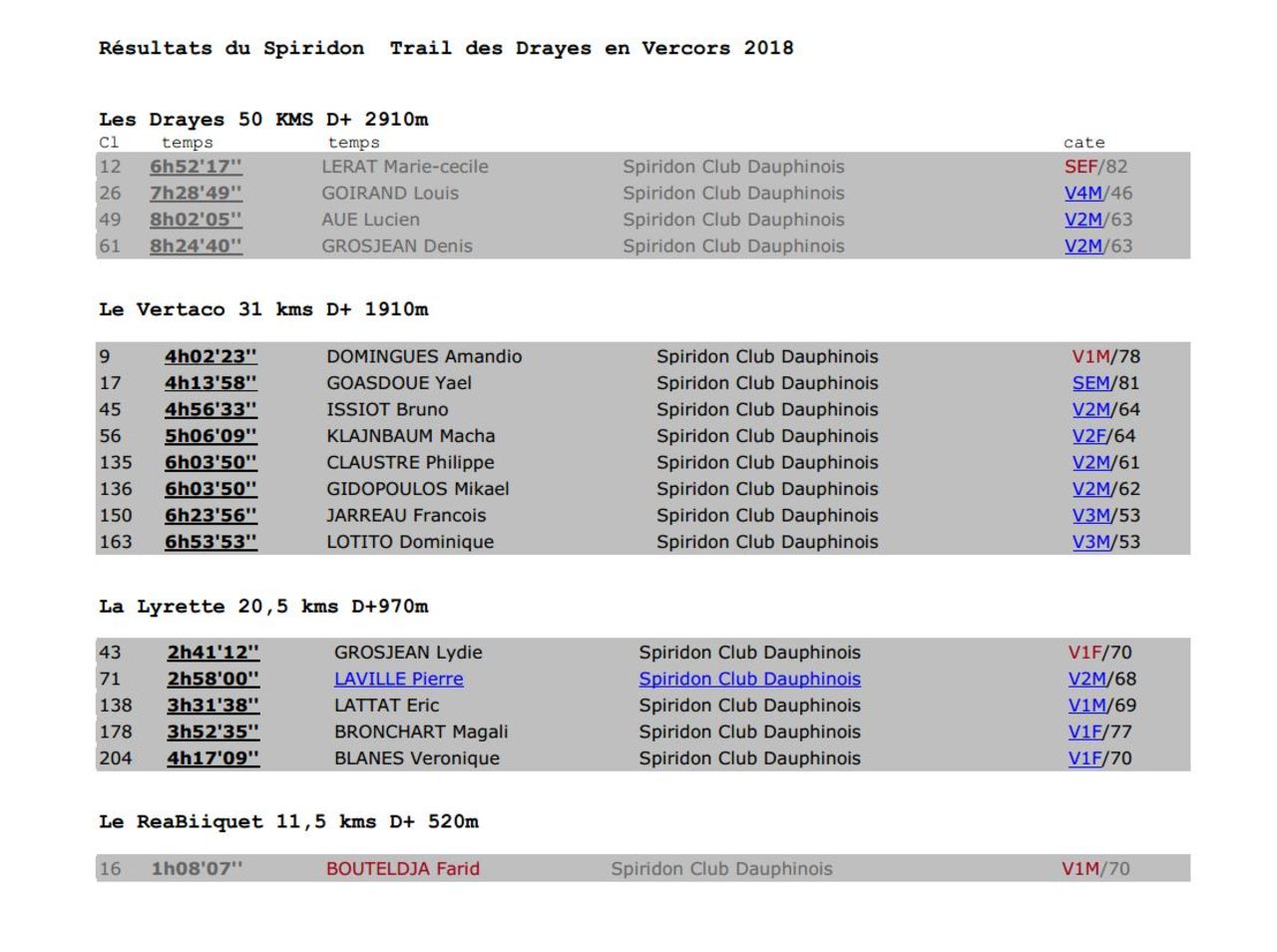
Task: Open V3M category link for JARREAU Francois
Action: click(x=1090, y=516)
